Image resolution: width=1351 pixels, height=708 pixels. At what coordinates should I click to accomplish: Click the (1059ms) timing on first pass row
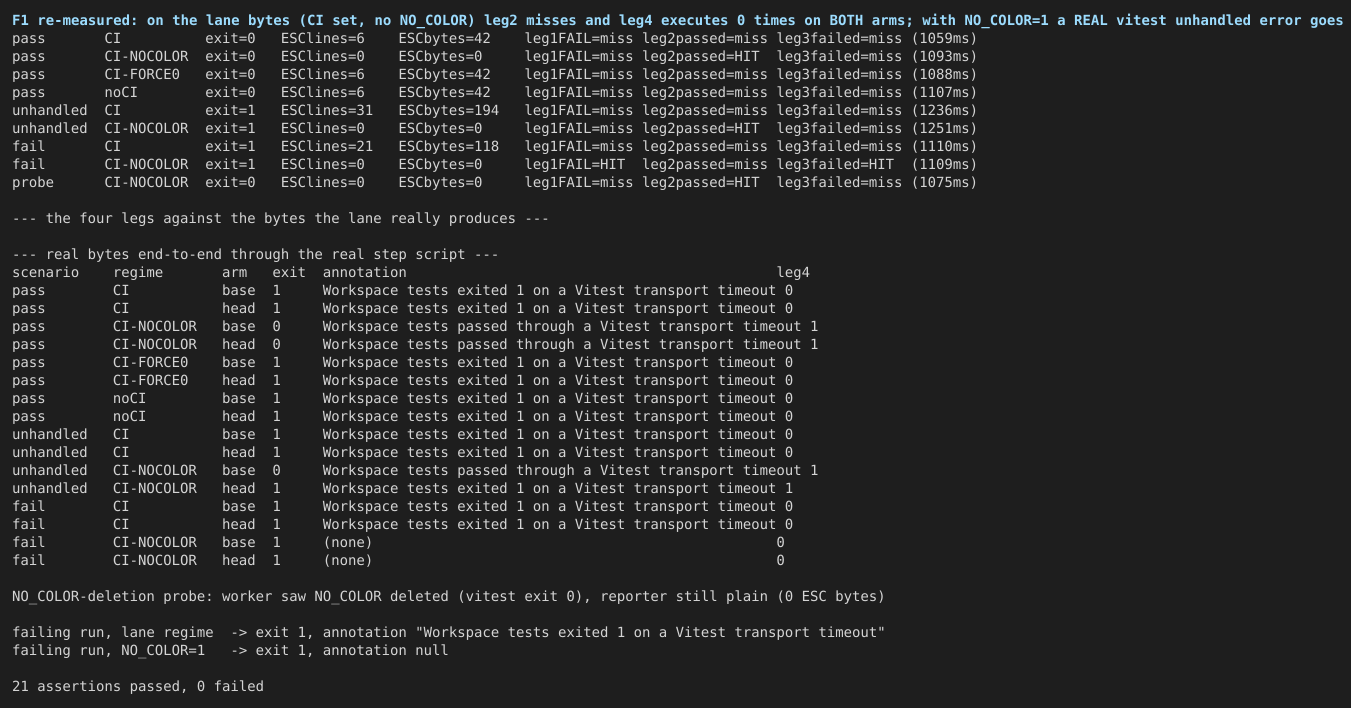click(943, 38)
